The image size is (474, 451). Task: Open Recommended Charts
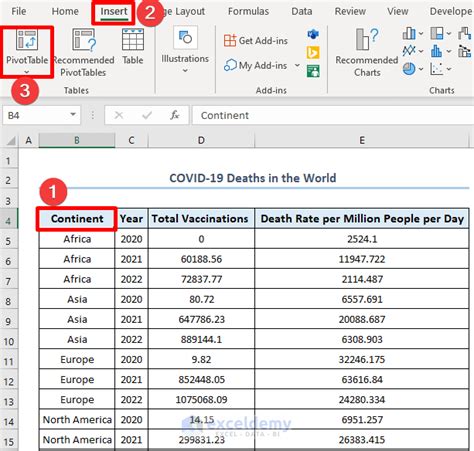click(367, 53)
